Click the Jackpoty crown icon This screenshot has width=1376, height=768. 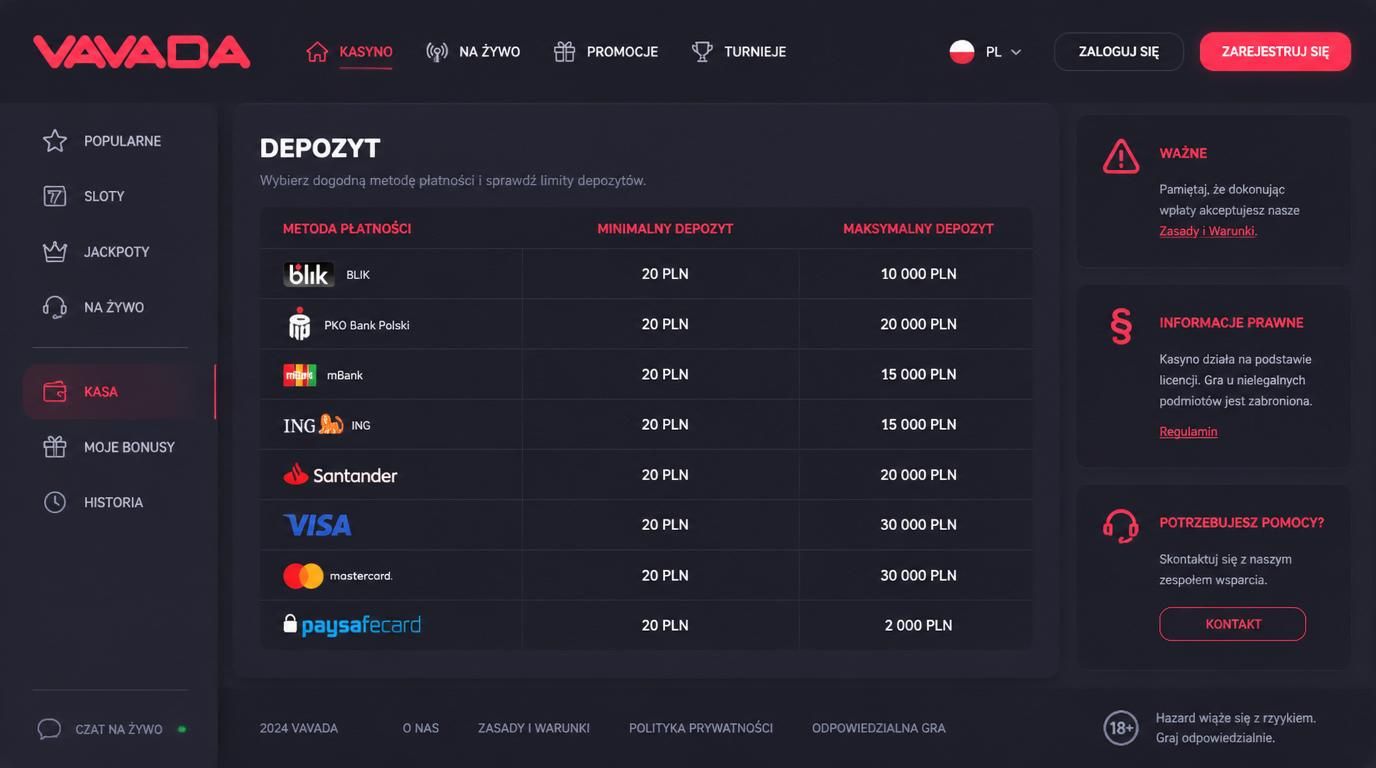pos(55,252)
